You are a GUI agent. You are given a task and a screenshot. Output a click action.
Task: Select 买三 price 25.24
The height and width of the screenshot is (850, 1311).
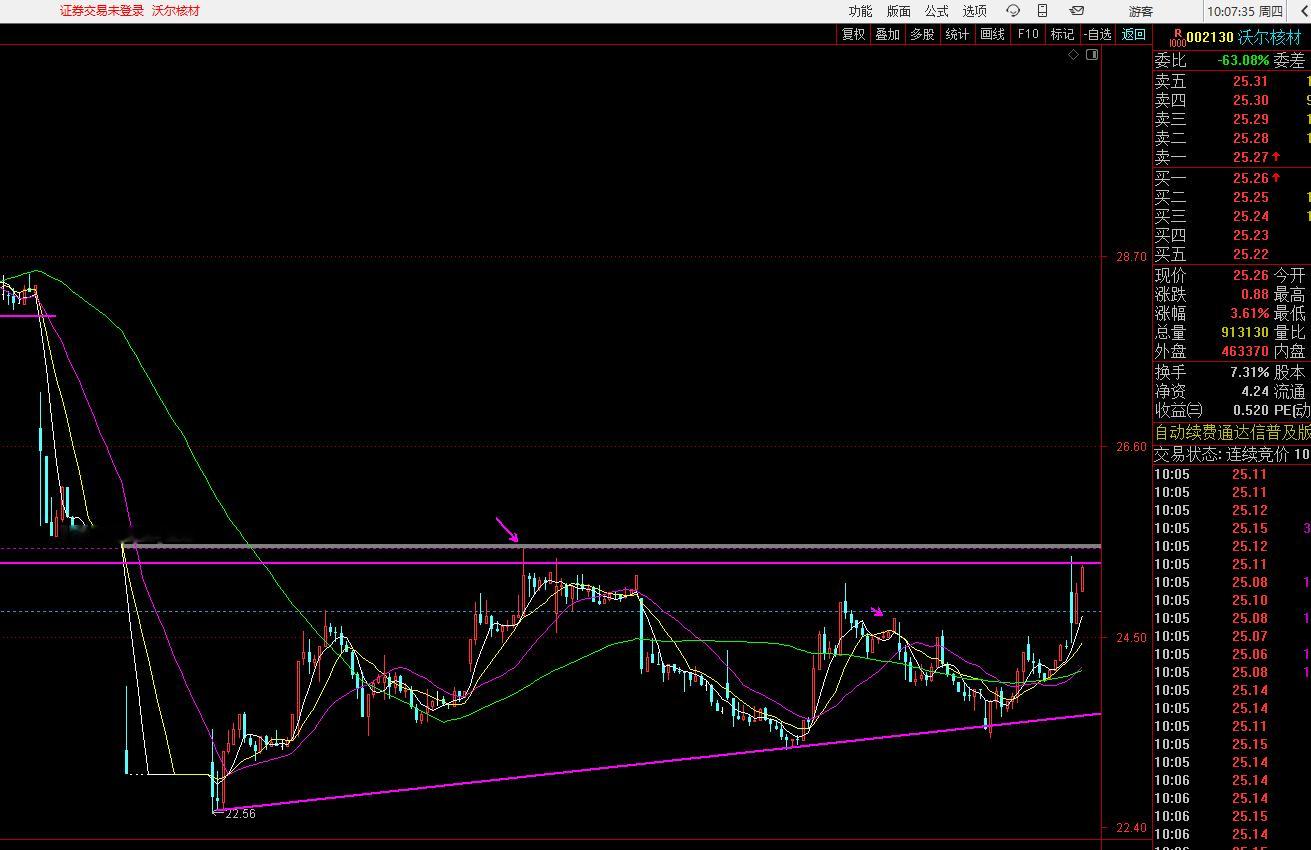[x=1250, y=216]
